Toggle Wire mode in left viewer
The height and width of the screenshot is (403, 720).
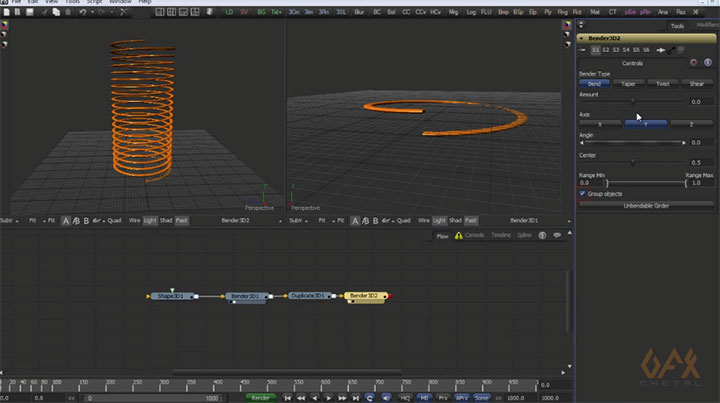point(134,221)
